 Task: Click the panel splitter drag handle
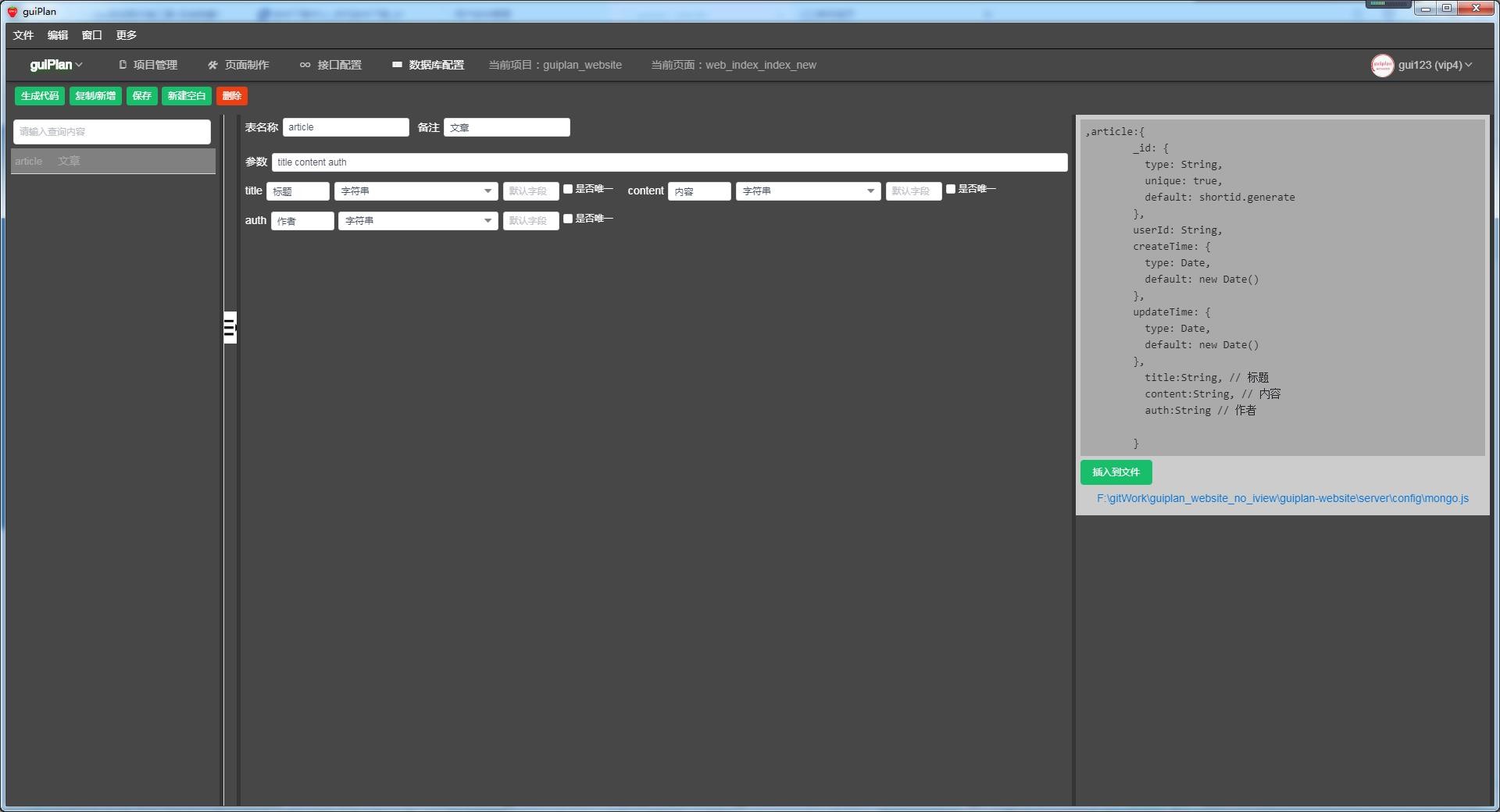[230, 328]
